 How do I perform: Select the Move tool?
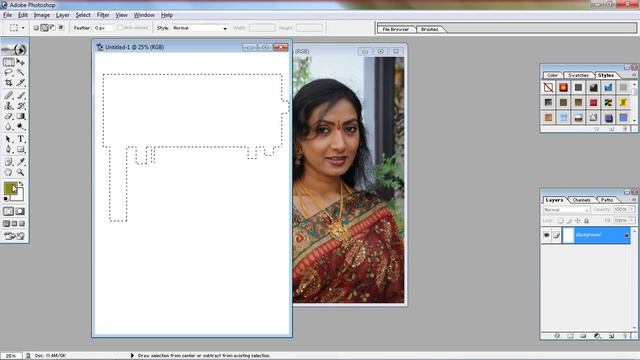pos(21,62)
